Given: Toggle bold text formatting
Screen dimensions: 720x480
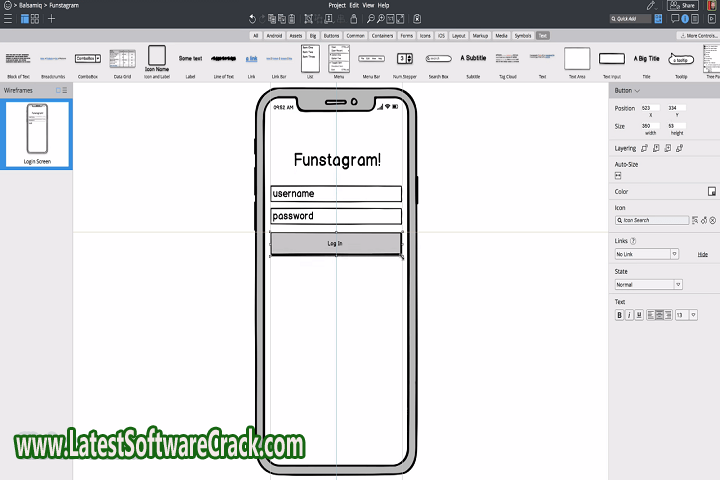Looking at the screenshot, I should (x=619, y=315).
